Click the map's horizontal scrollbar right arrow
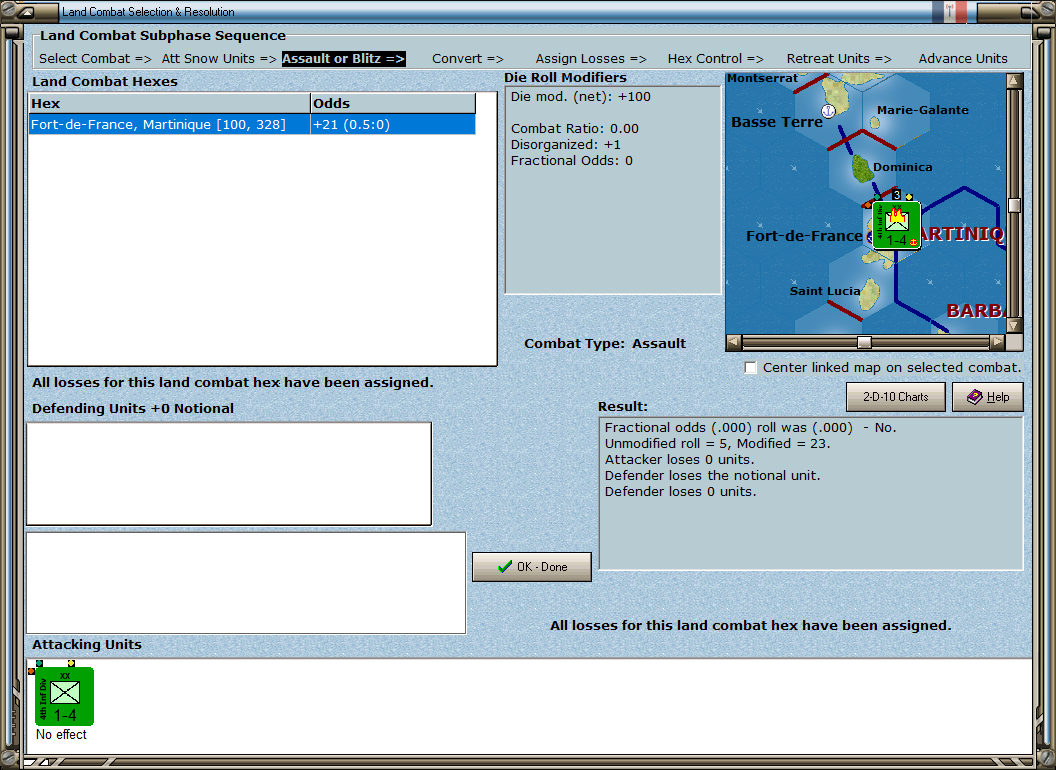 point(997,342)
